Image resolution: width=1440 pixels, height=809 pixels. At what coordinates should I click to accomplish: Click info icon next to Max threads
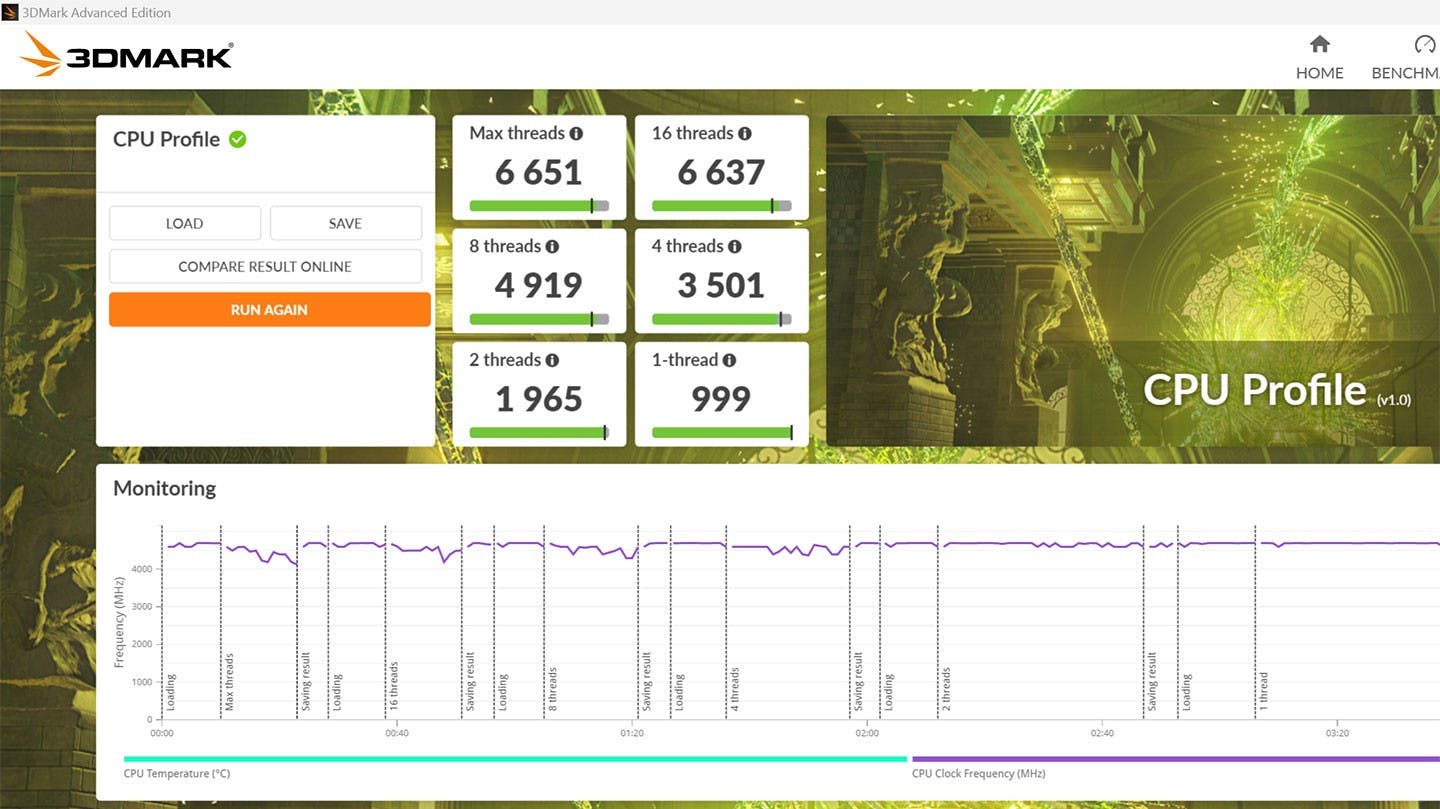click(x=576, y=133)
